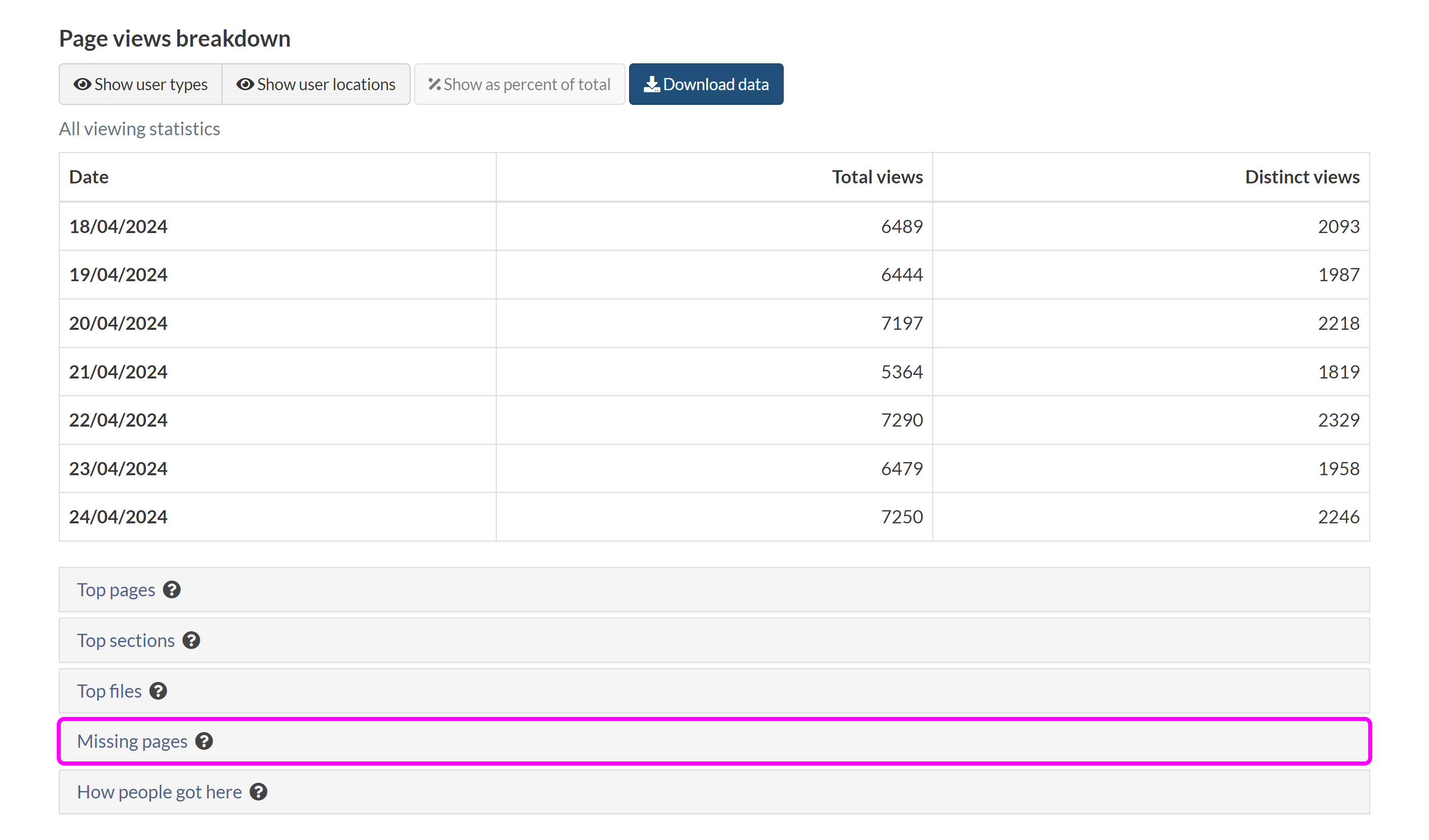This screenshot has width=1429, height=840.
Task: Toggle Show as percent of total
Action: [520, 85]
